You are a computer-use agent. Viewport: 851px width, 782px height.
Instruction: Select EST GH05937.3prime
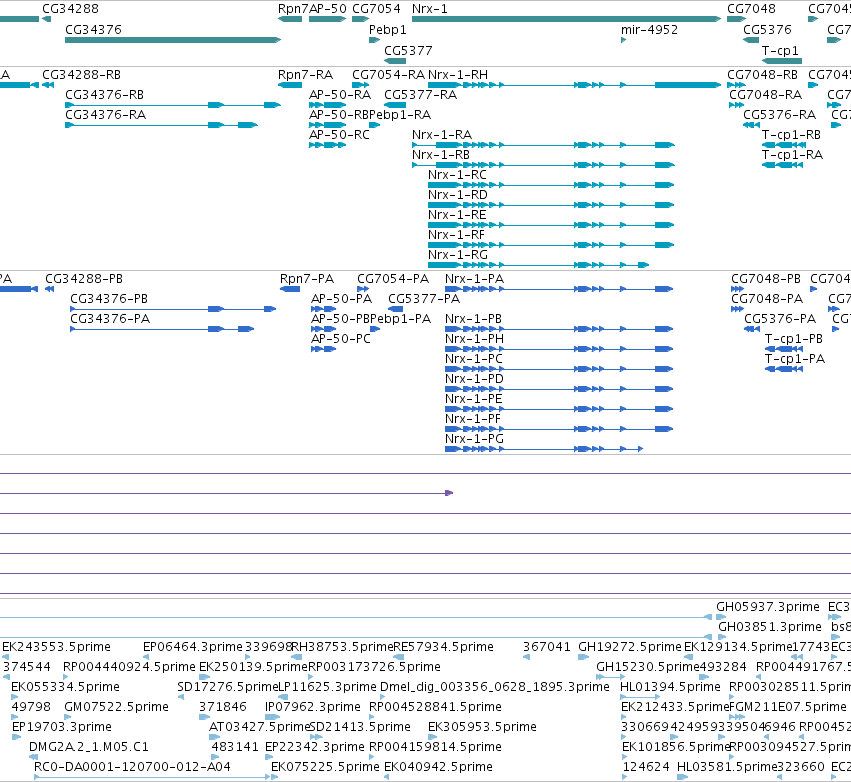click(x=767, y=607)
